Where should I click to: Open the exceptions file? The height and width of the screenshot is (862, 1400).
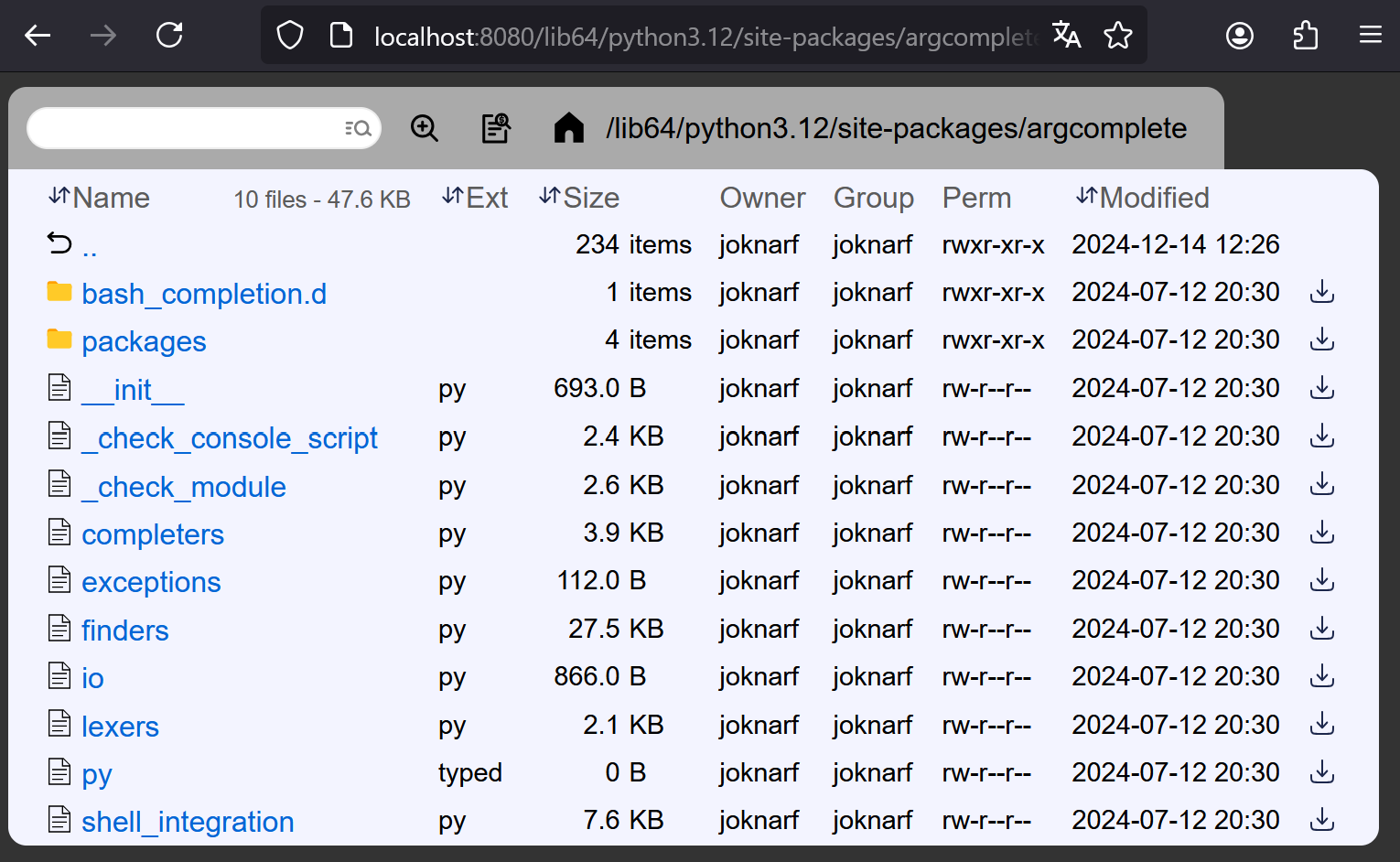coord(151,582)
